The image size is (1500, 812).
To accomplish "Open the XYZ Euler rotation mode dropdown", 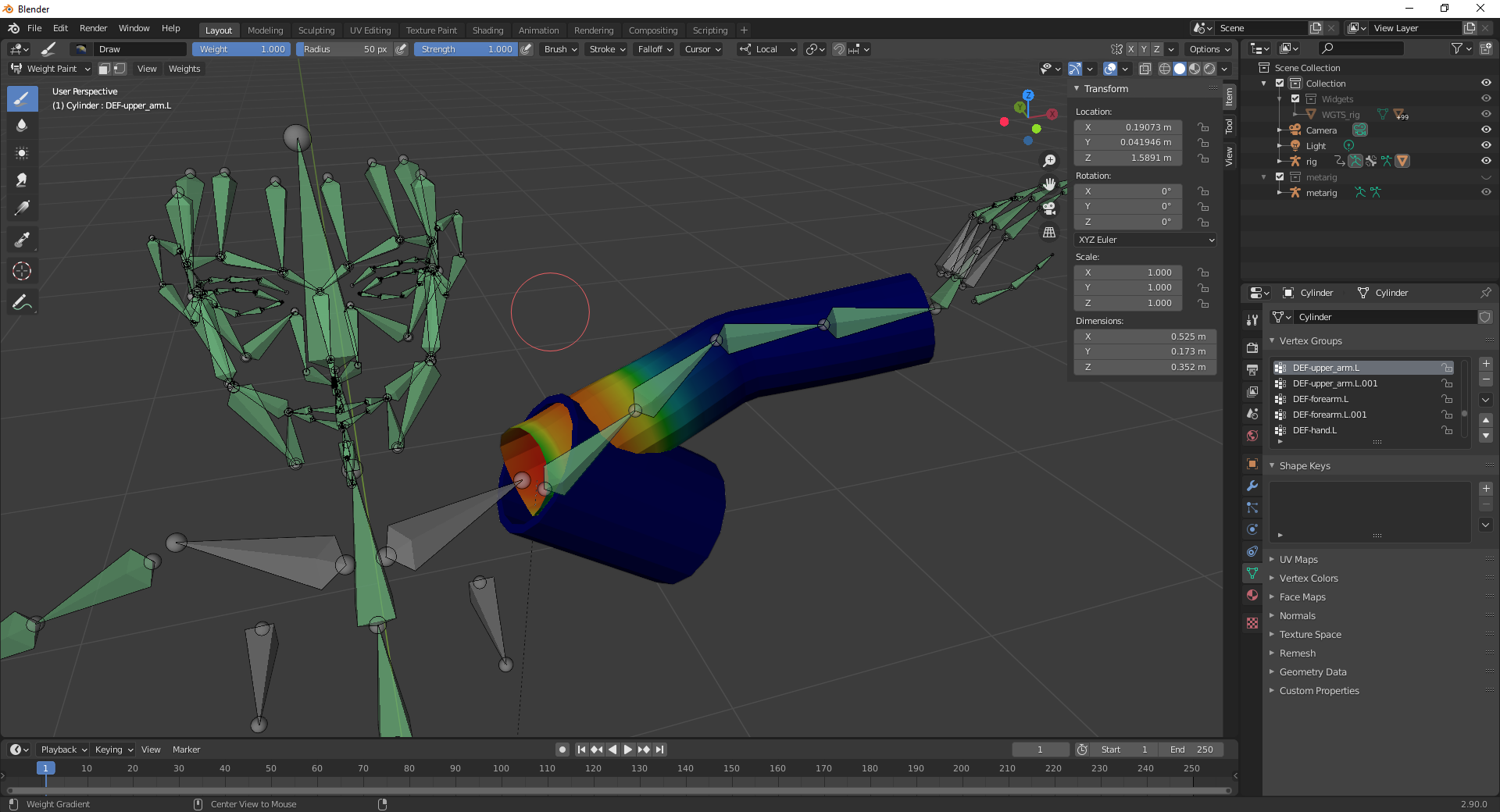I will point(1145,240).
